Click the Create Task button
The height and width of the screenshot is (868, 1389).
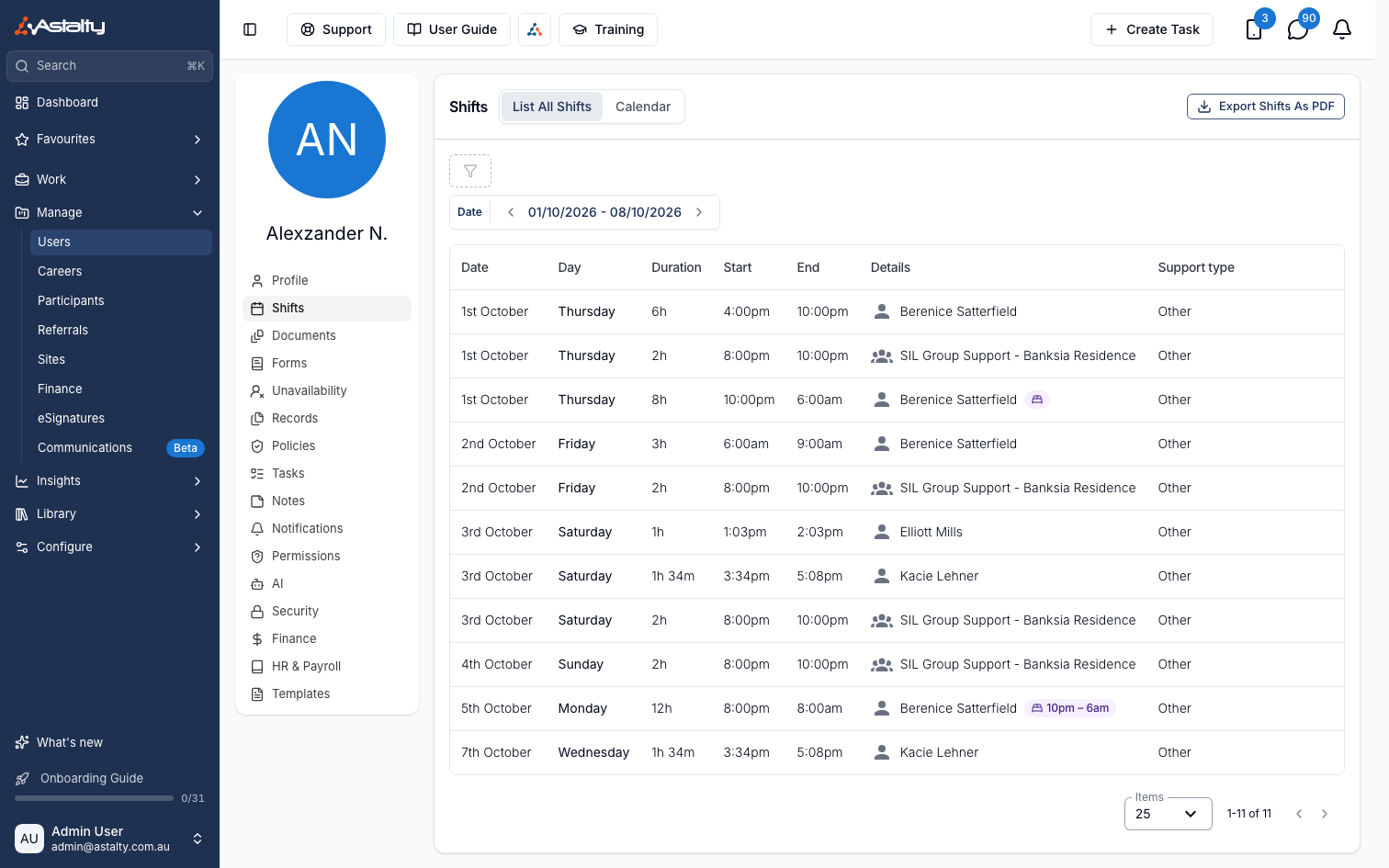click(x=1152, y=29)
